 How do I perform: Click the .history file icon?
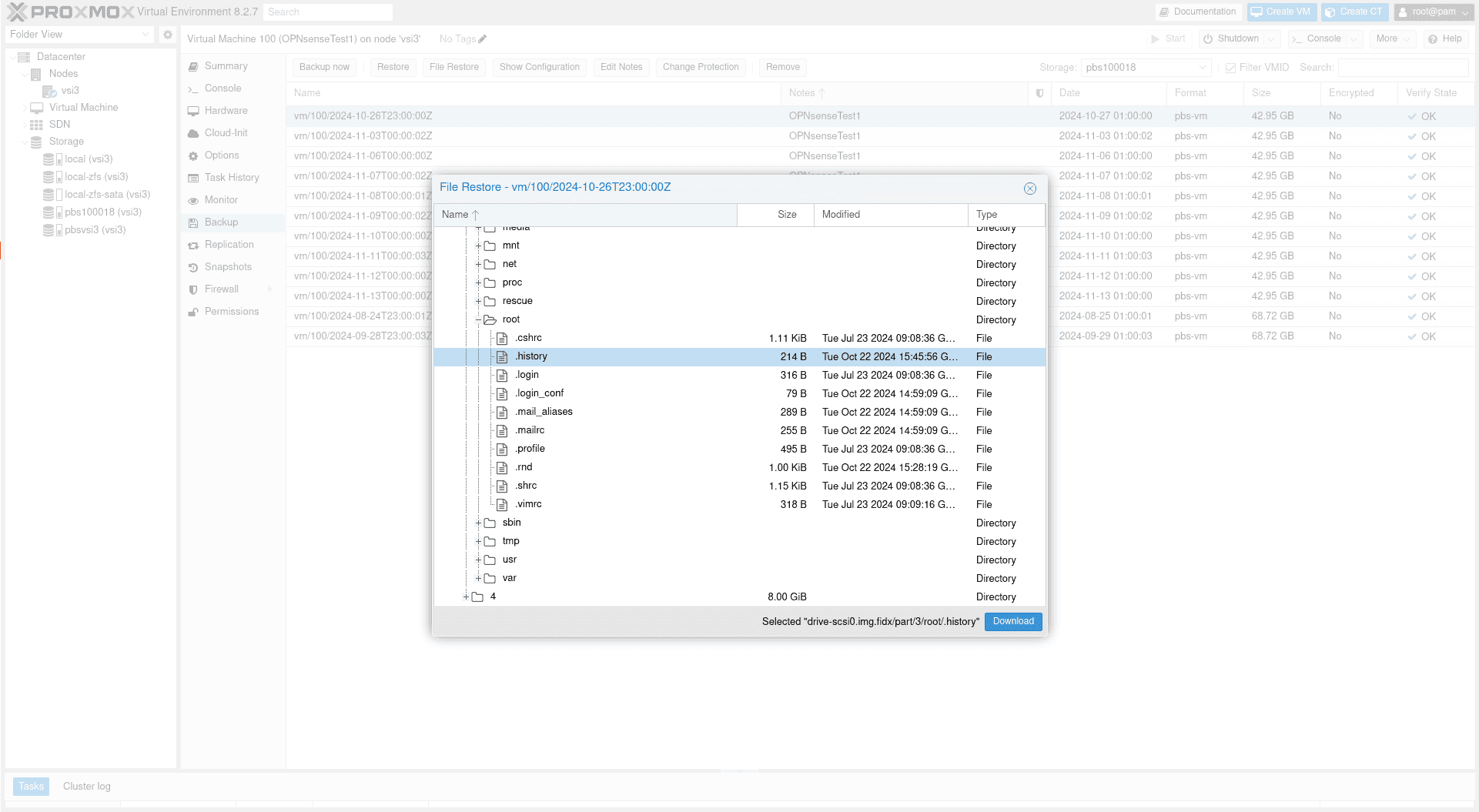502,357
